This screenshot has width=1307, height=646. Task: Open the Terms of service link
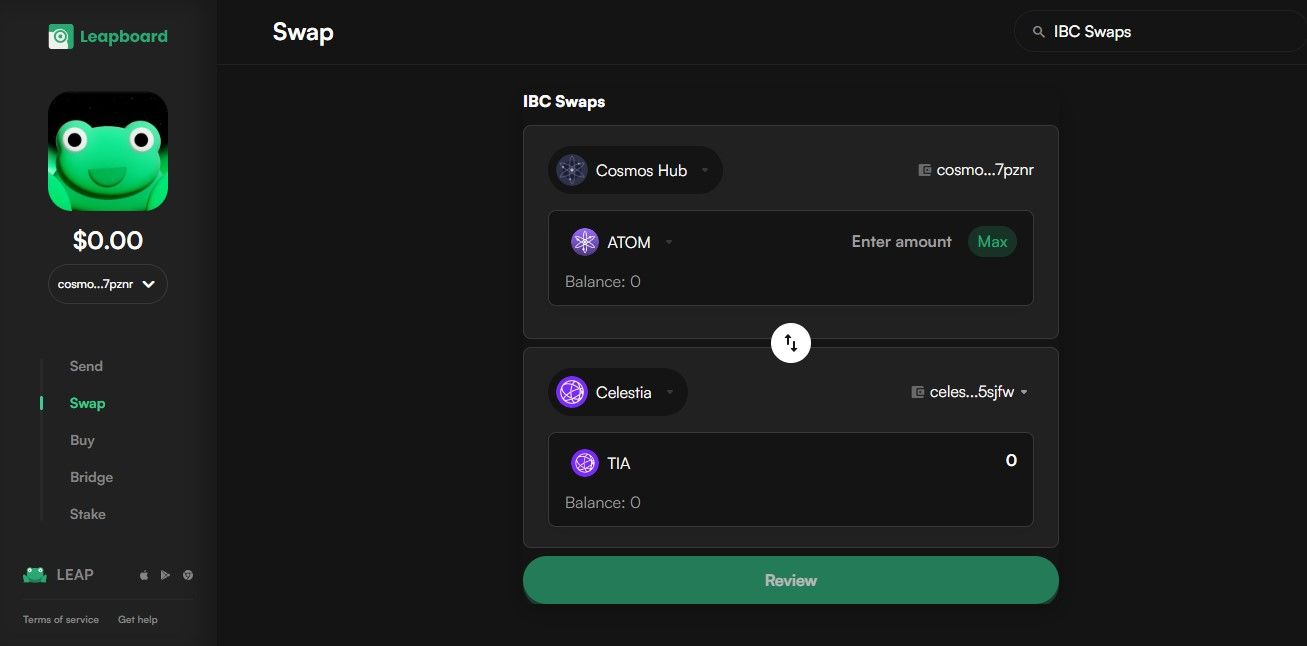[61, 620]
